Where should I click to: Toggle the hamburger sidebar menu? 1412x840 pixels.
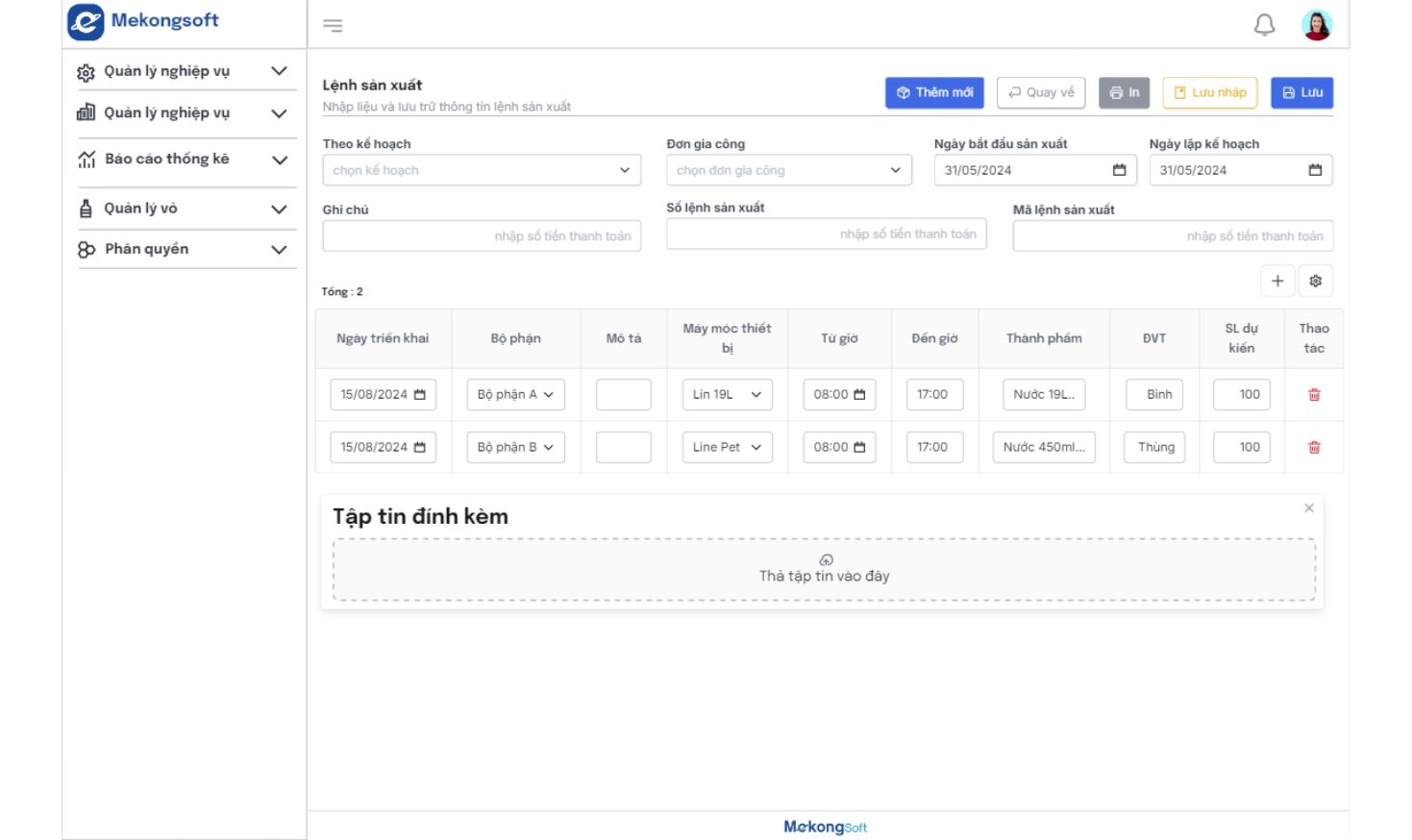(x=333, y=26)
